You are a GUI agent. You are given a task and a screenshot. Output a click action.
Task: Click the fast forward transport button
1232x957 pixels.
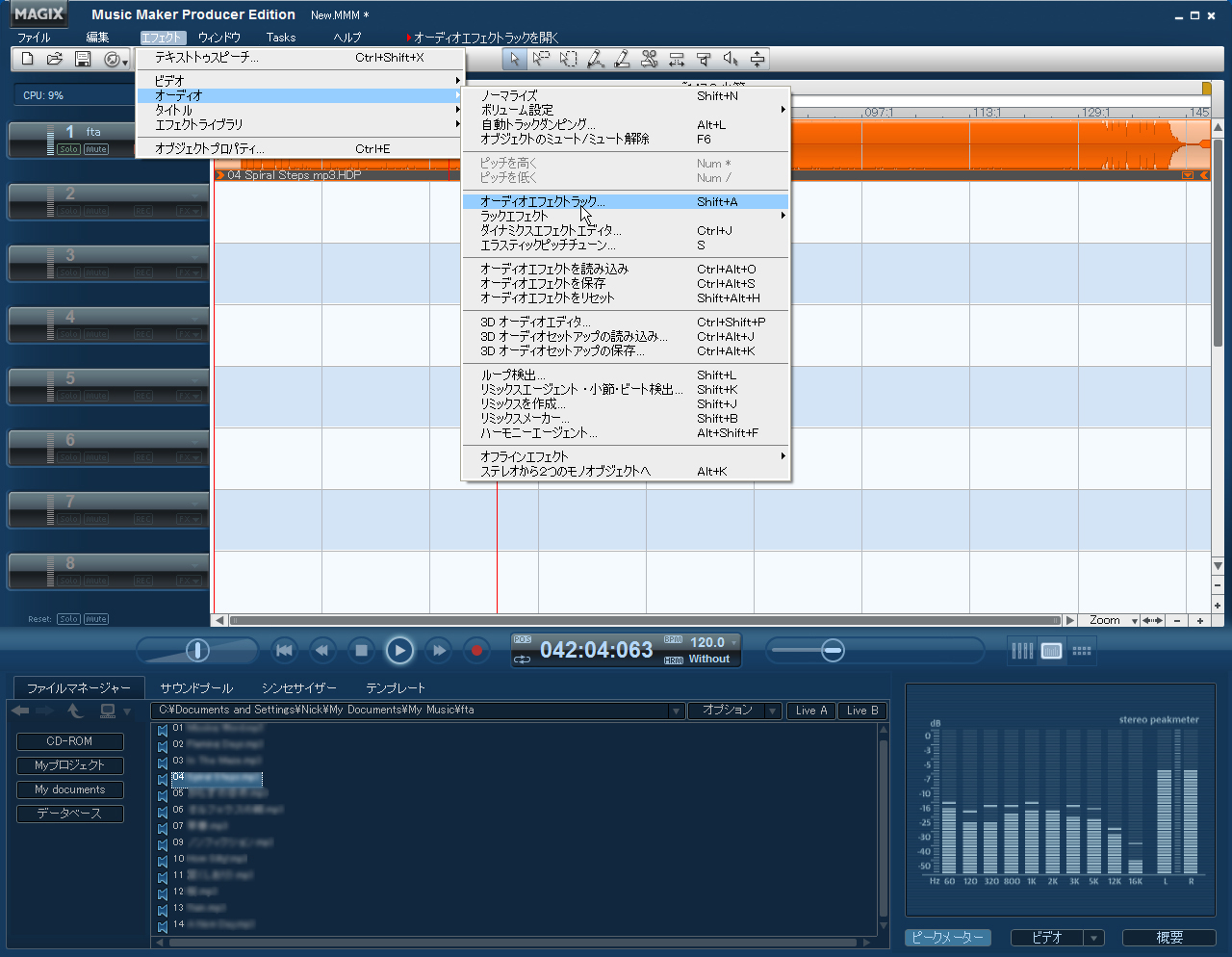438,651
